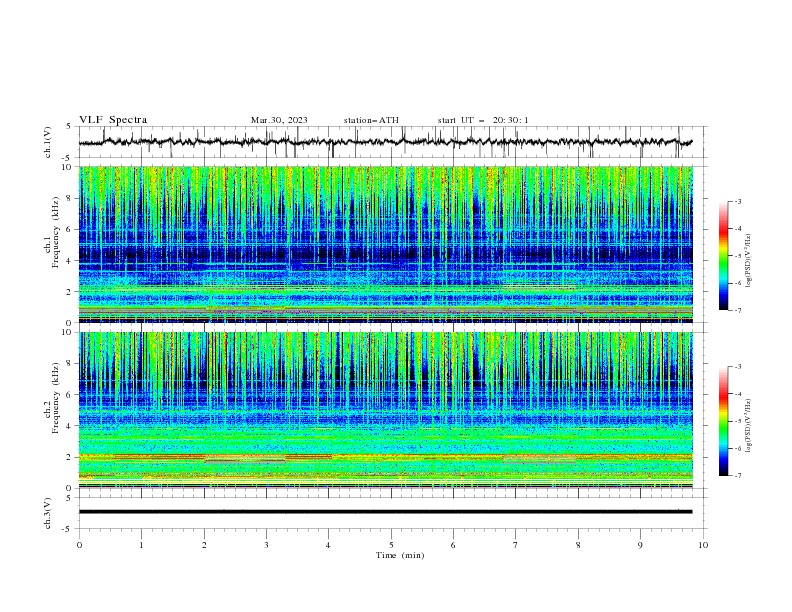Click the "station=ATH" header label
Image resolution: width=792 pixels, height=612 pixels.
tap(371, 120)
